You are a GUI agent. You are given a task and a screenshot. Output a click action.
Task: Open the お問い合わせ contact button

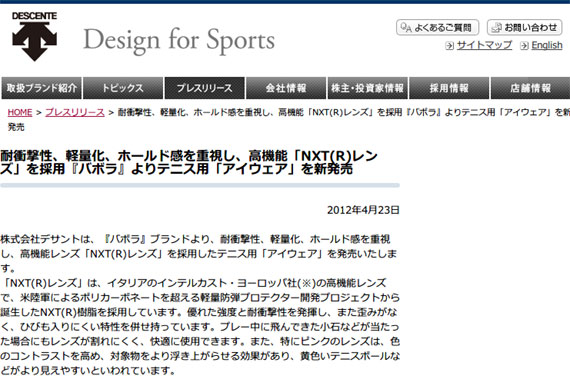pyautogui.click(x=525, y=28)
